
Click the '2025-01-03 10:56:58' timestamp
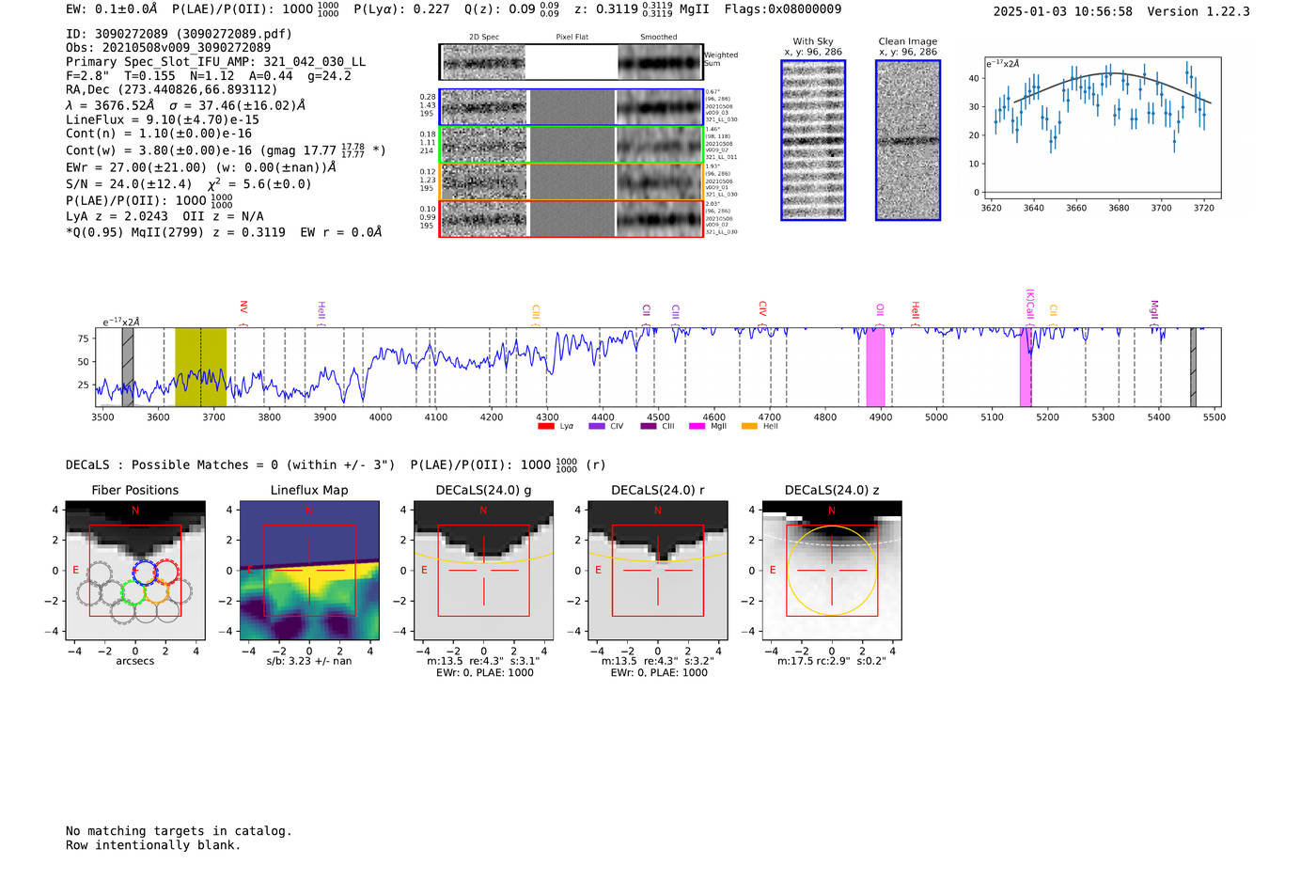(x=1063, y=12)
